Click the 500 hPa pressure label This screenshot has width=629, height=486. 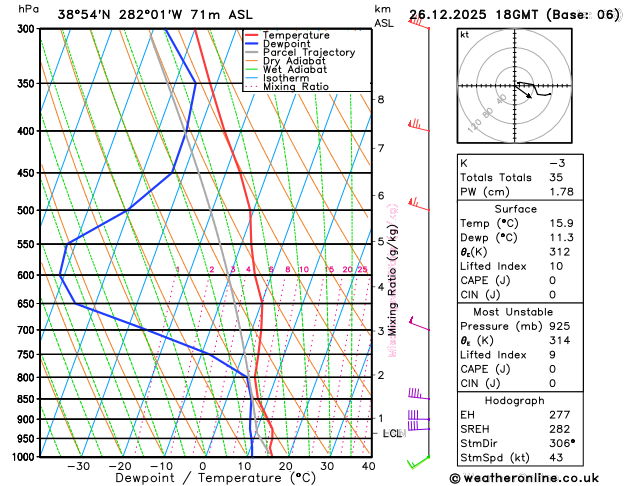(x=28, y=211)
